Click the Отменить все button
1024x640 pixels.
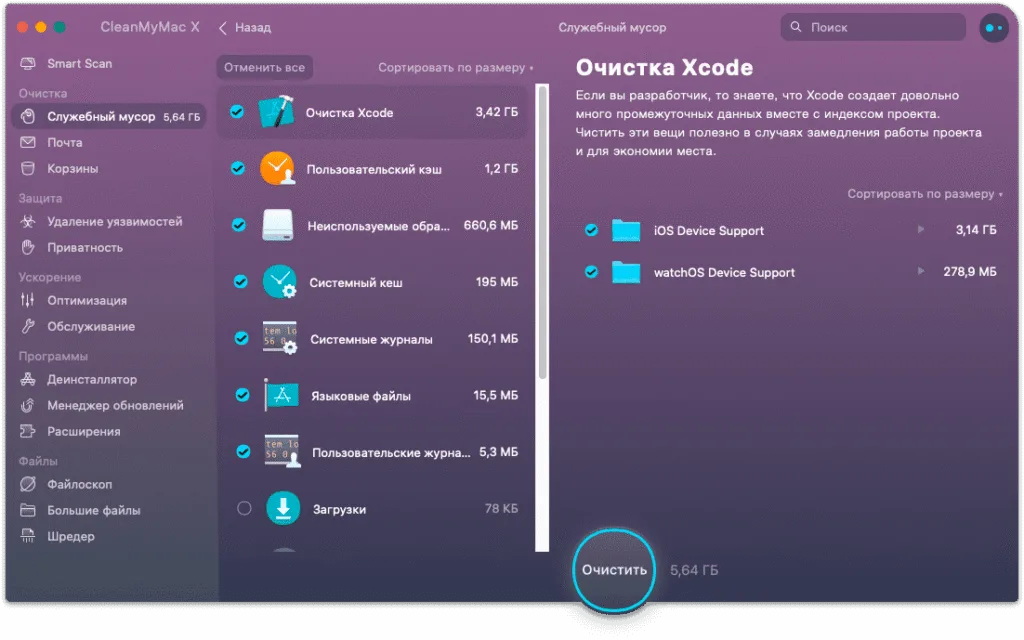264,67
